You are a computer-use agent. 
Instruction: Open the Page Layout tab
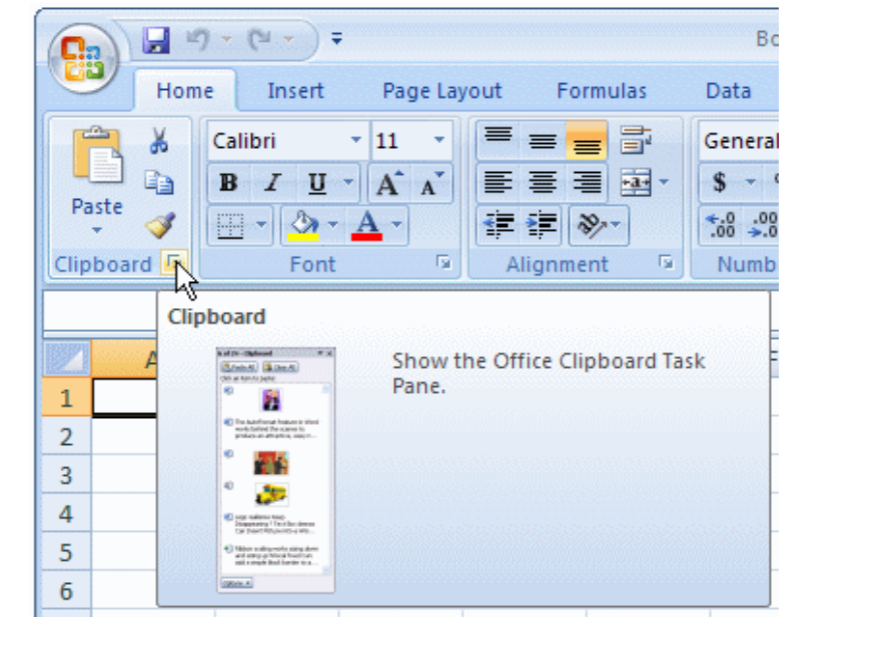tap(441, 91)
